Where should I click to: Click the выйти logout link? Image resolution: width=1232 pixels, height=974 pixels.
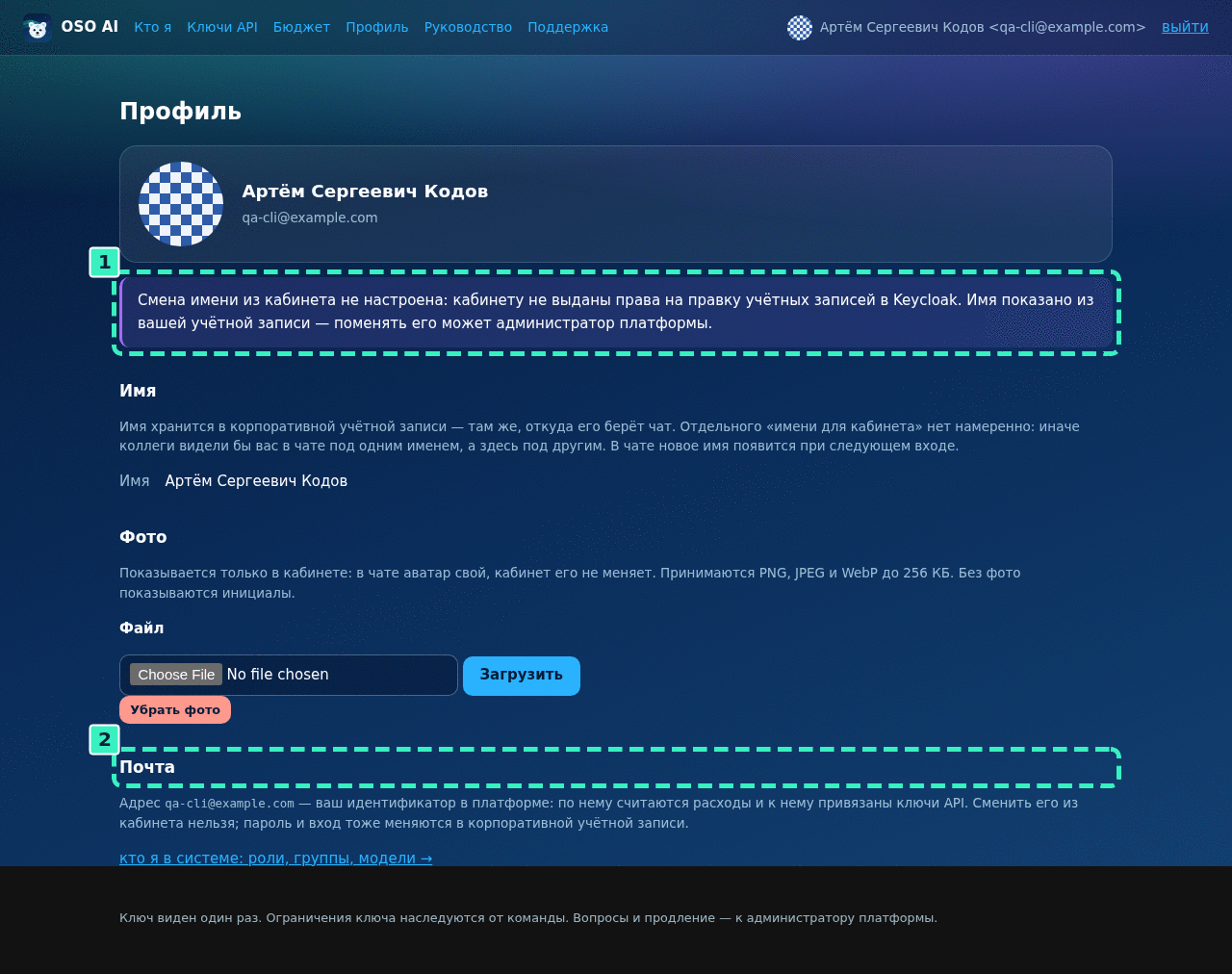click(x=1185, y=27)
